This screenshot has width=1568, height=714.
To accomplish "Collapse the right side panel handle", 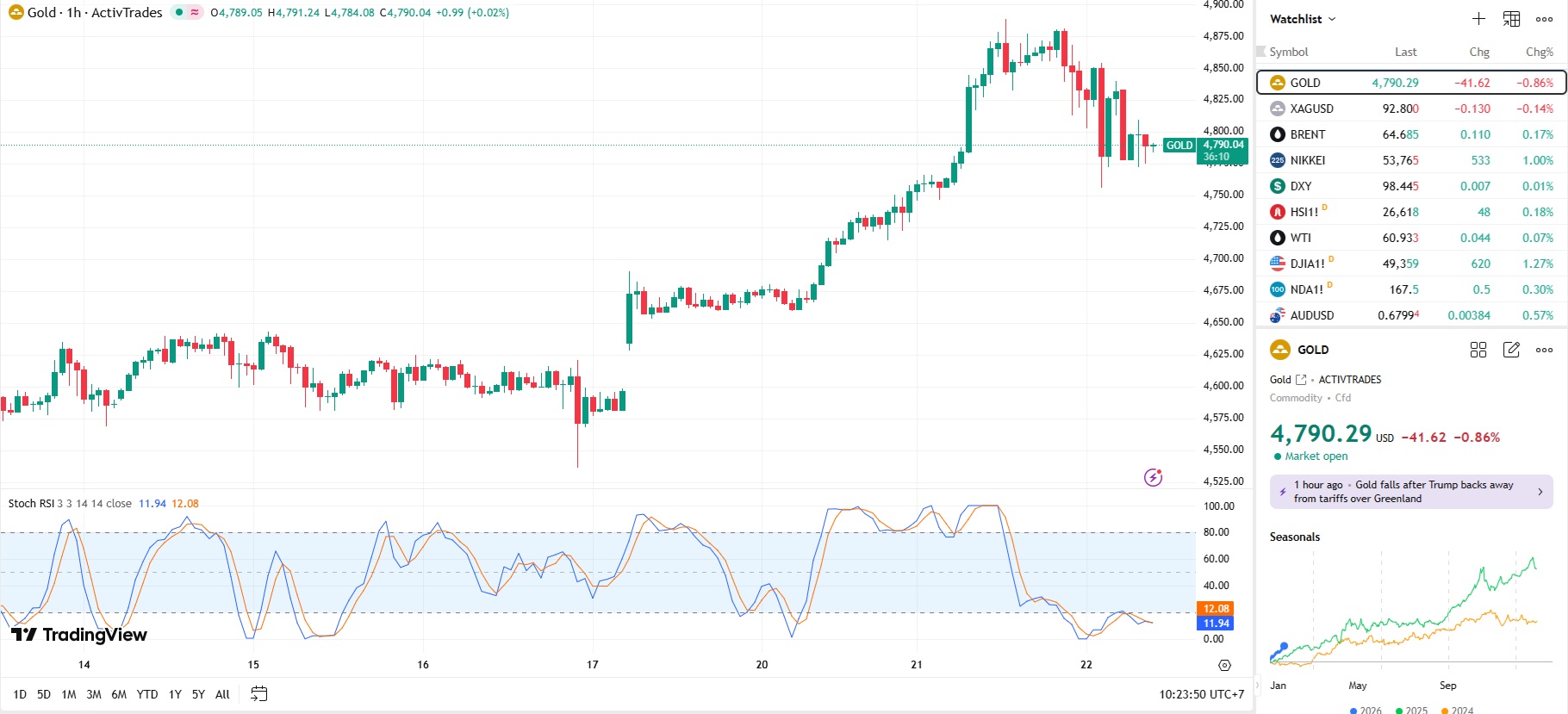I will tap(1256, 686).
